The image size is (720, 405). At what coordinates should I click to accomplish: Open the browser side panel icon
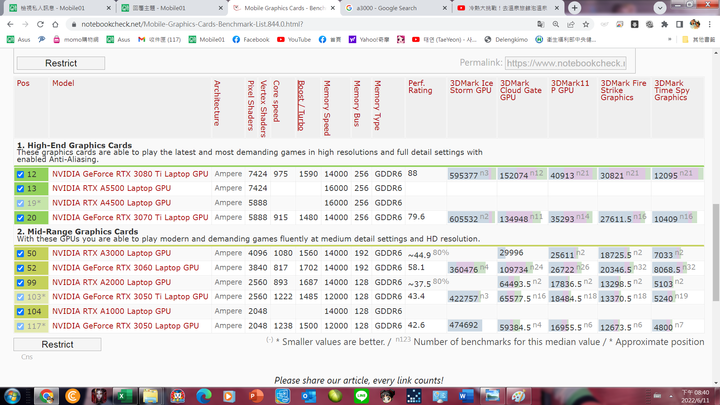click(x=680, y=24)
